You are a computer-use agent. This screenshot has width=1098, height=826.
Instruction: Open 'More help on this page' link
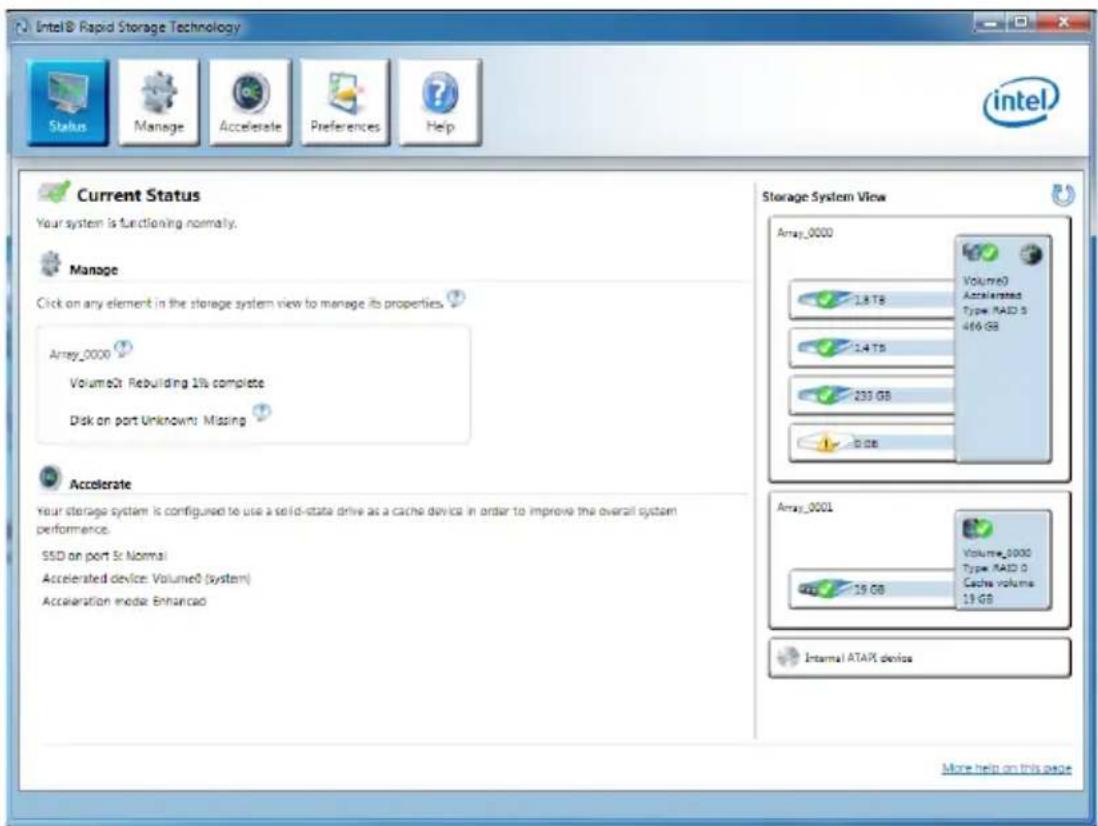(x=1006, y=768)
